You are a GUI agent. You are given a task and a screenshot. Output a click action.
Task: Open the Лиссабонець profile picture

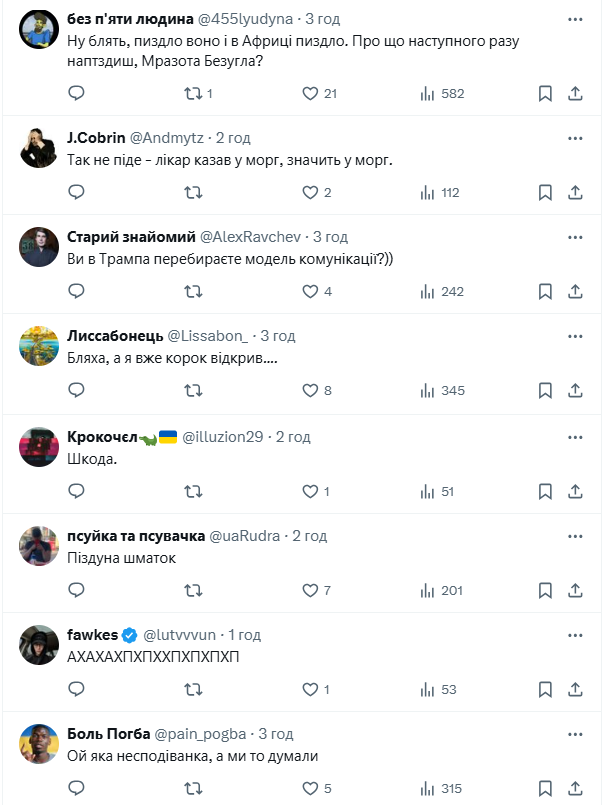38,345
